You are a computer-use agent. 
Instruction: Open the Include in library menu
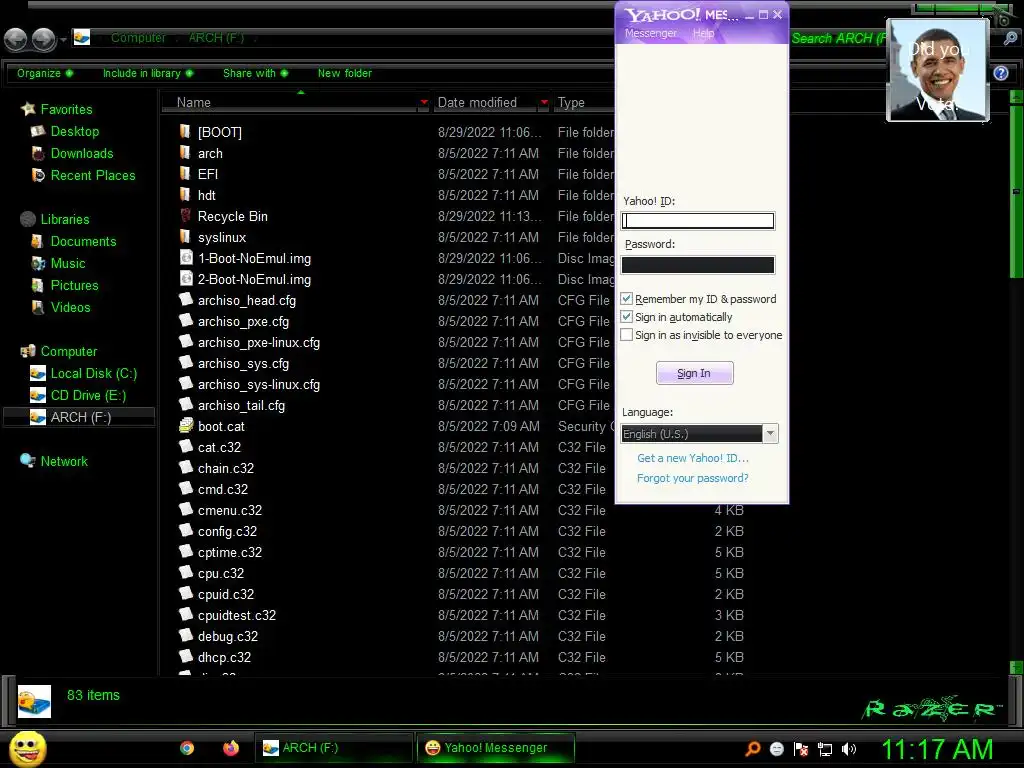148,73
